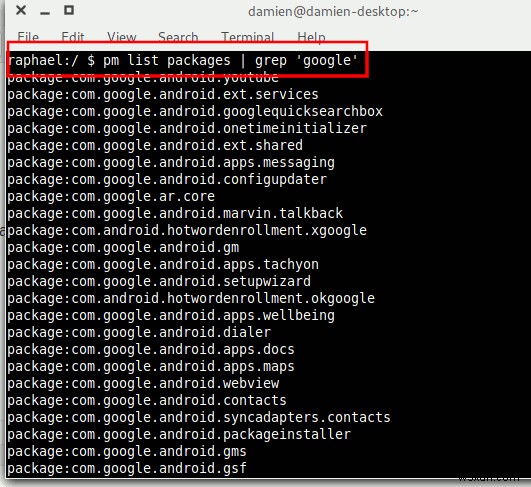The image size is (531, 487).
Task: Select the setupwizard package line
Action: pos(159,281)
